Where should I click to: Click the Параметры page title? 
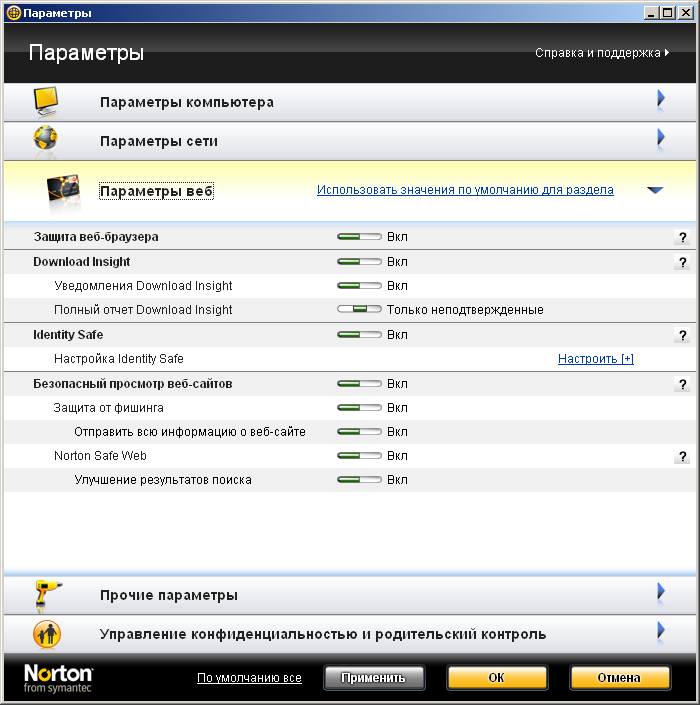pyautogui.click(x=86, y=53)
